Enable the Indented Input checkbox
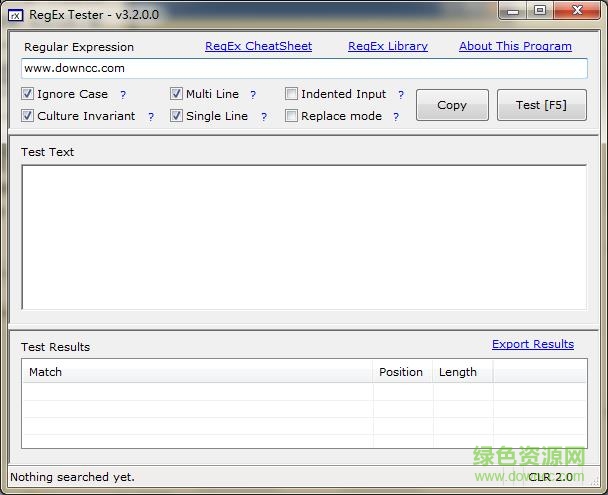The height and width of the screenshot is (495, 608). [292, 94]
